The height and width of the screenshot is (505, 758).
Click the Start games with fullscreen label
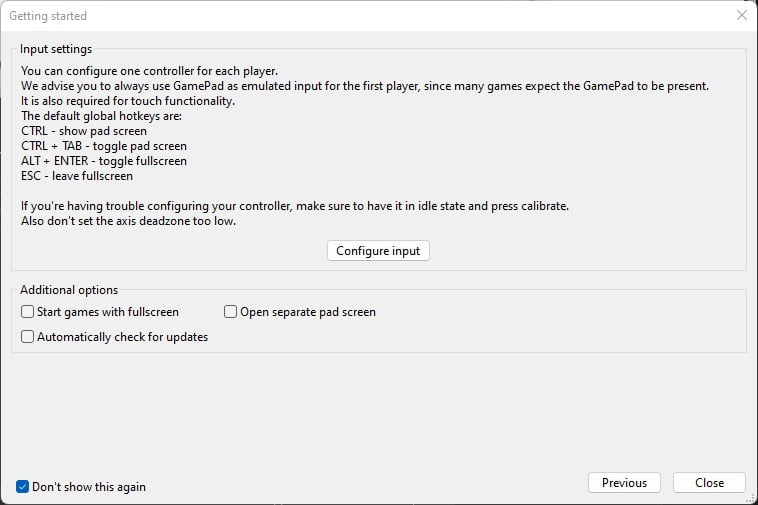point(108,312)
